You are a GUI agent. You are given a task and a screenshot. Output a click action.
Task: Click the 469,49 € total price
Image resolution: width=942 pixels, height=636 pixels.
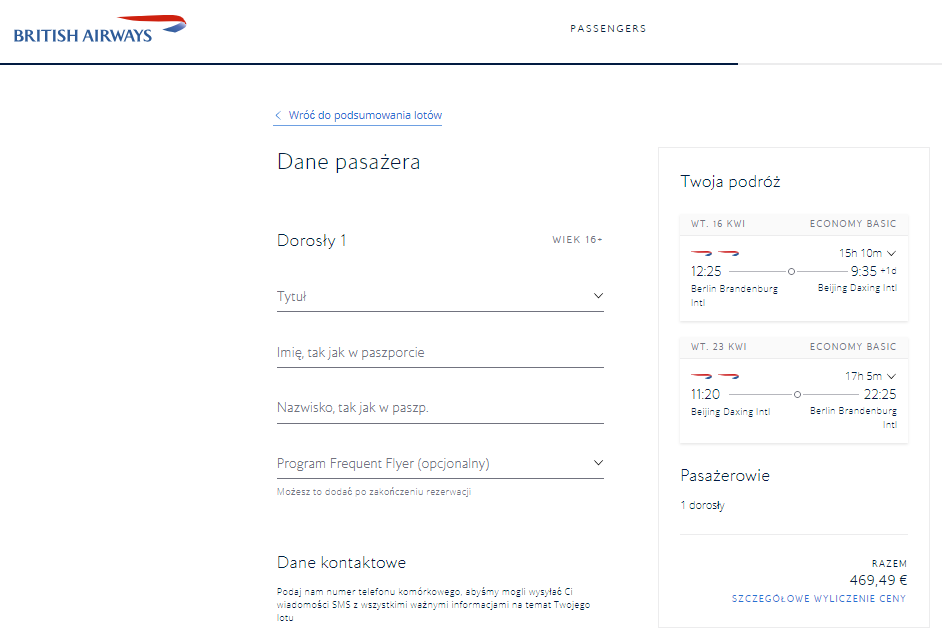point(878,580)
